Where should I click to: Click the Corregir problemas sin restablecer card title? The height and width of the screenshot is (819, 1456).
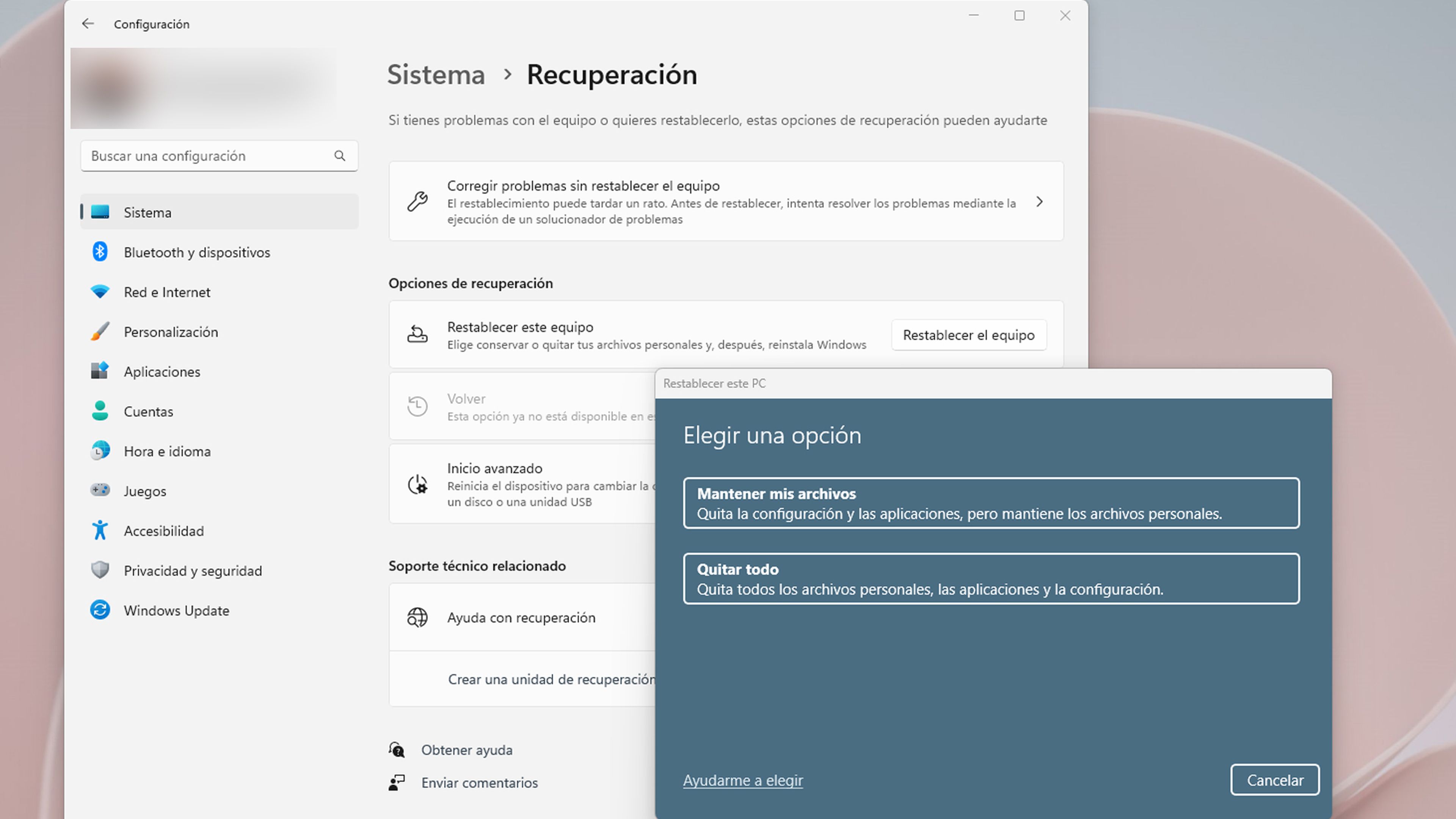[x=583, y=185]
